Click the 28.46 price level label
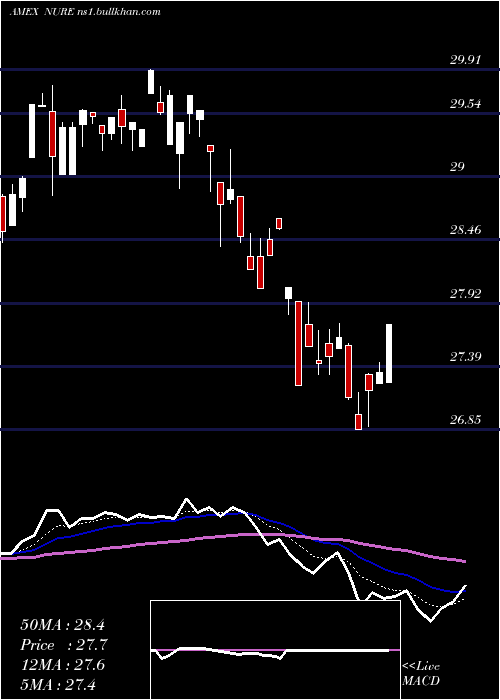The width and height of the screenshot is (500, 700). click(465, 230)
